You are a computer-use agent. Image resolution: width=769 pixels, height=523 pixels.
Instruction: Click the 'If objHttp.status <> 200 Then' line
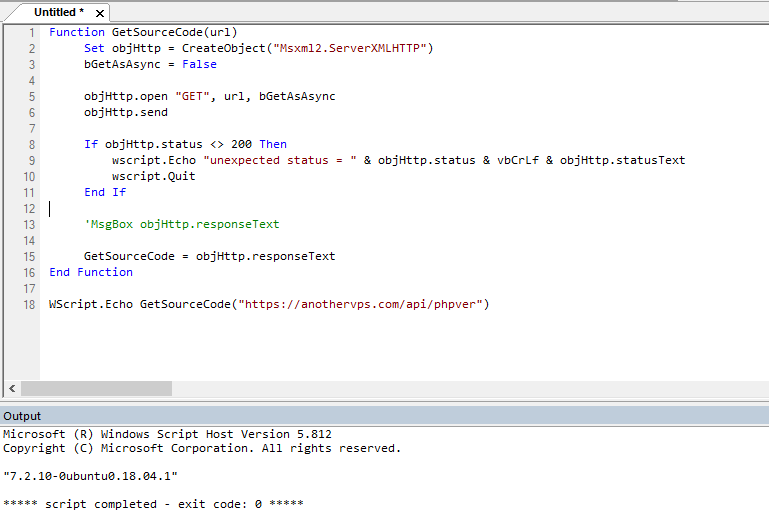click(185, 144)
